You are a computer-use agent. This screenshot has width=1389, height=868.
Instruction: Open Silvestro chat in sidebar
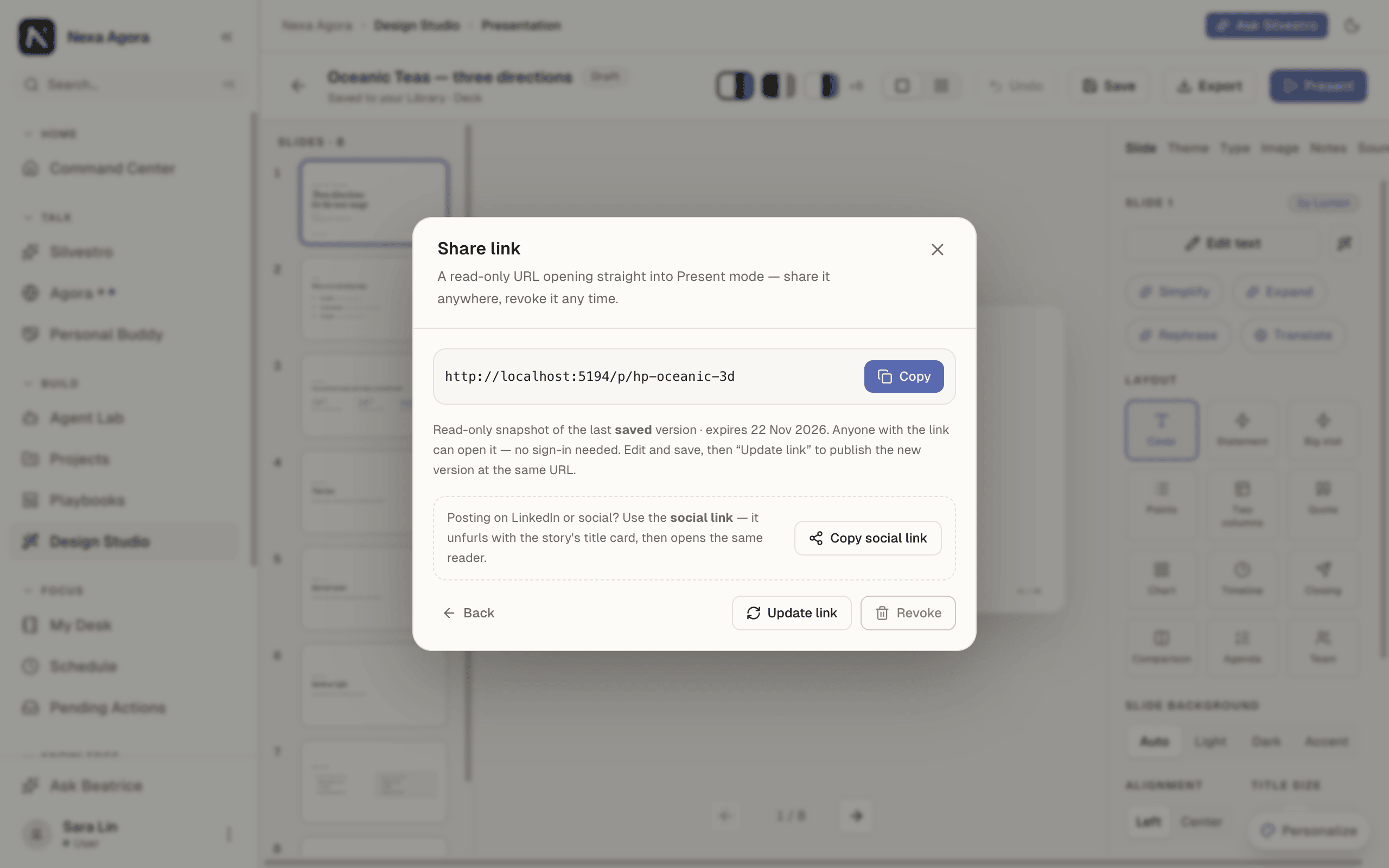pos(124,252)
